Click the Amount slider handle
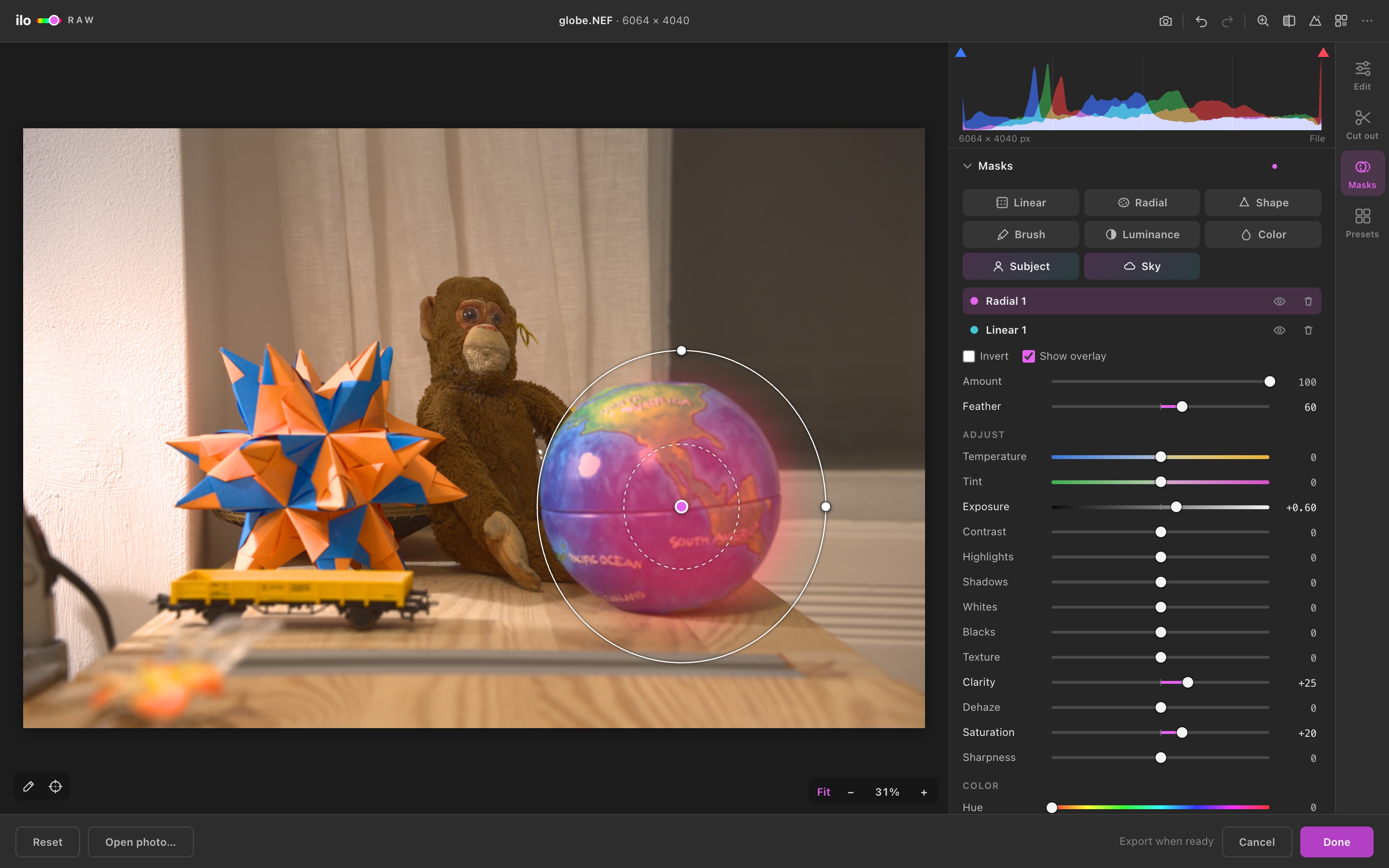The image size is (1389, 868). coord(1269,382)
